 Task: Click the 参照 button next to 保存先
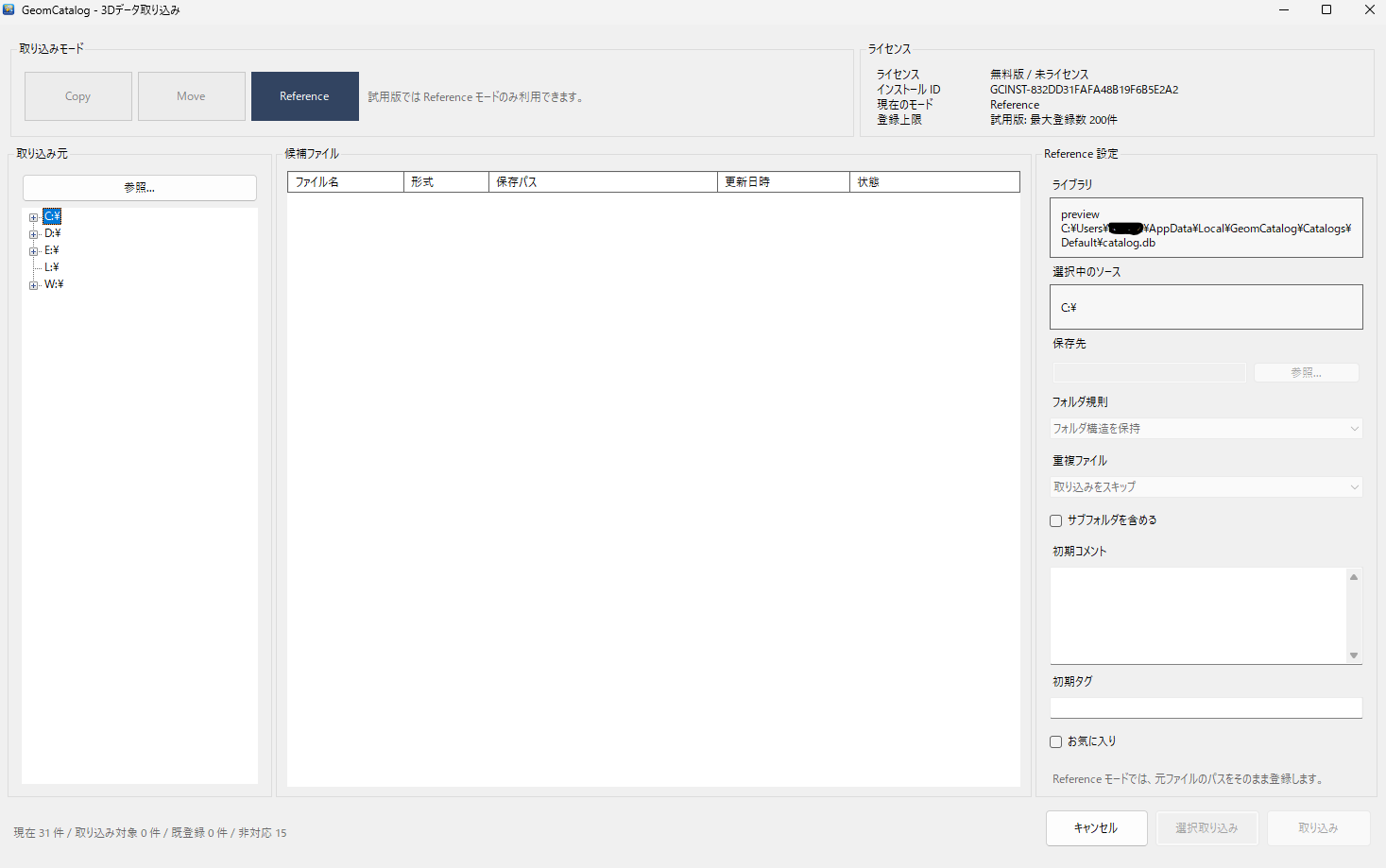click(x=1306, y=372)
